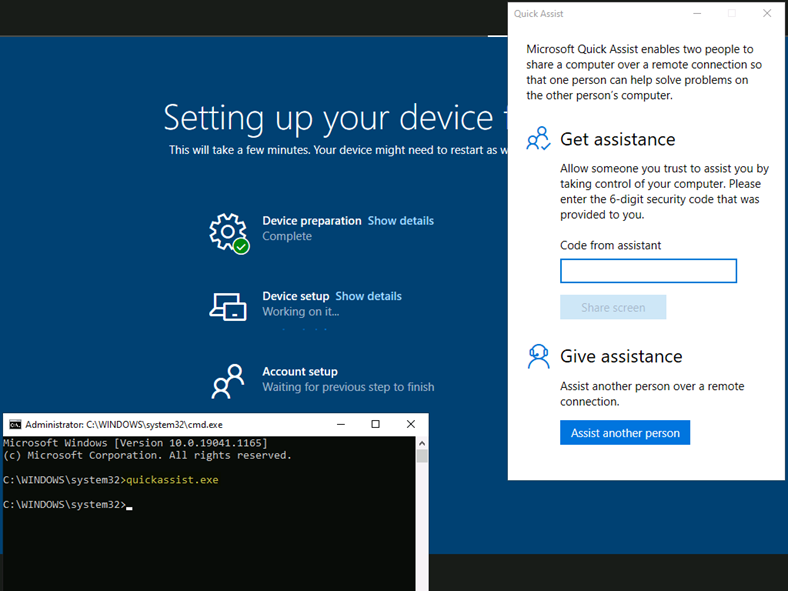
Task: Click 'Waiting for previous step to finish'
Action: [348, 387]
